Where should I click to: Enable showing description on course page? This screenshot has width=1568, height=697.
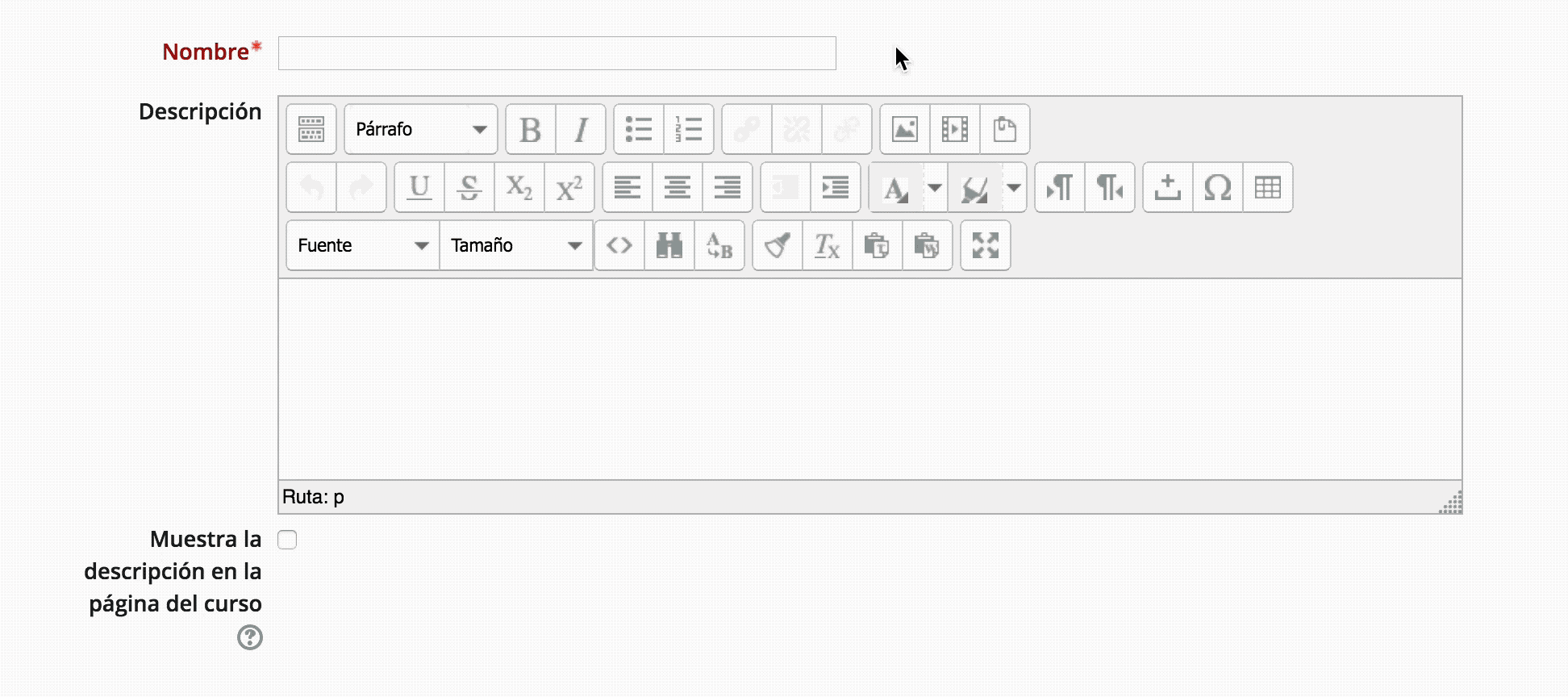point(287,540)
